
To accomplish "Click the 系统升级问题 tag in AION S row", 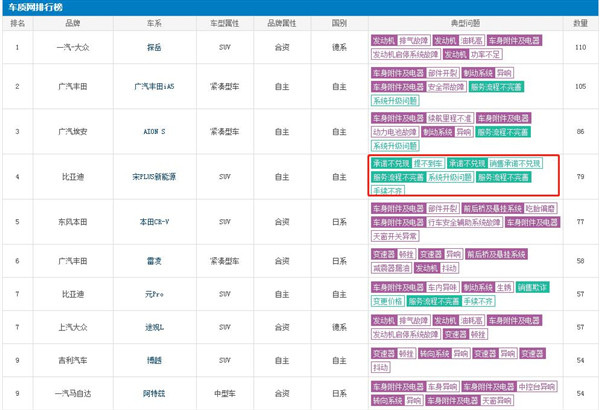I will [395, 146].
